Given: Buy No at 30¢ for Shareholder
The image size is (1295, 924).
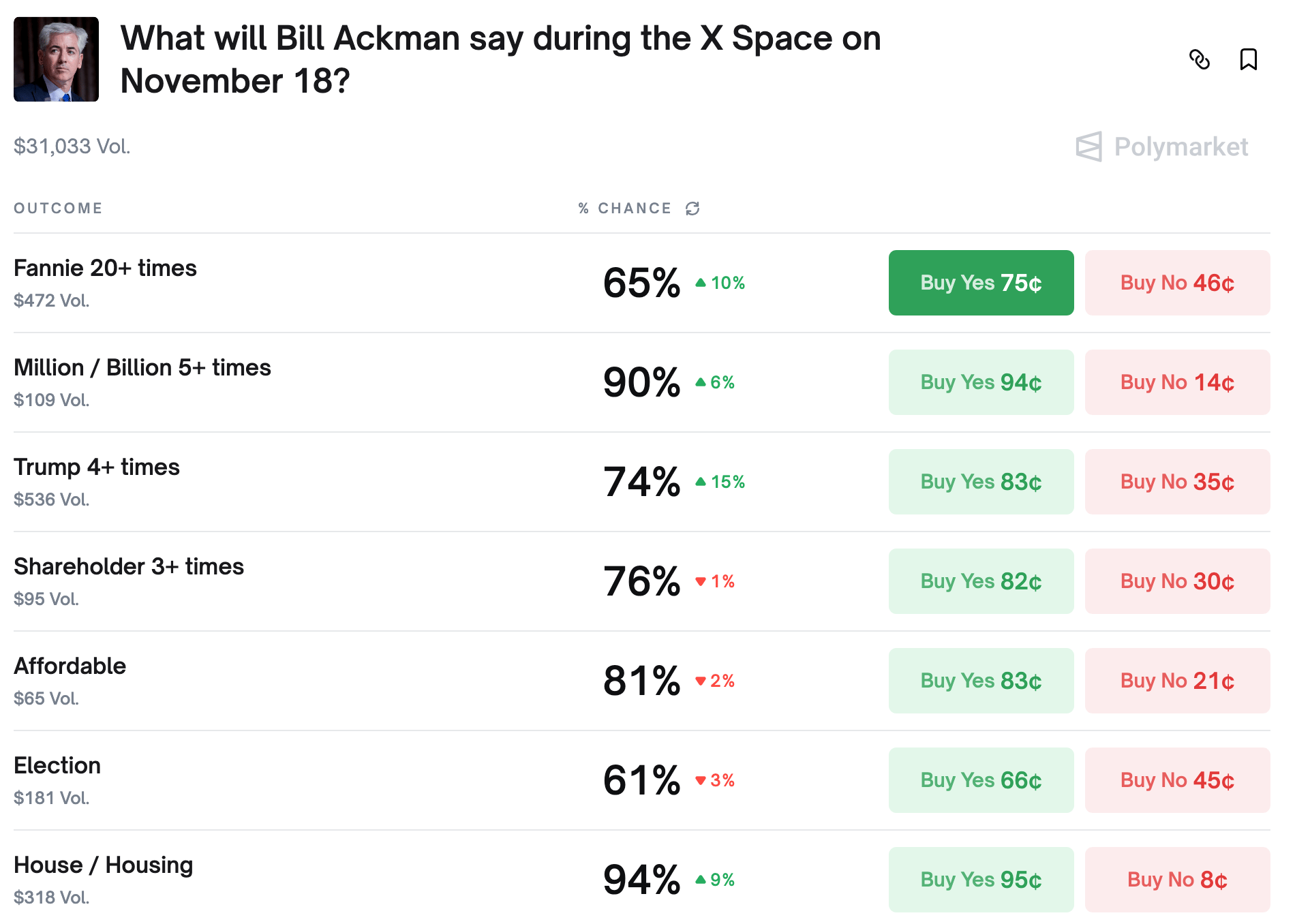Looking at the screenshot, I should [1177, 581].
